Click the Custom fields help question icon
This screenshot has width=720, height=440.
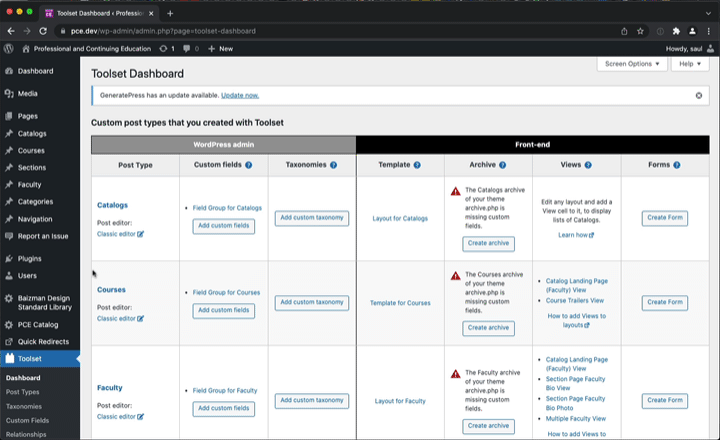click(x=248, y=165)
